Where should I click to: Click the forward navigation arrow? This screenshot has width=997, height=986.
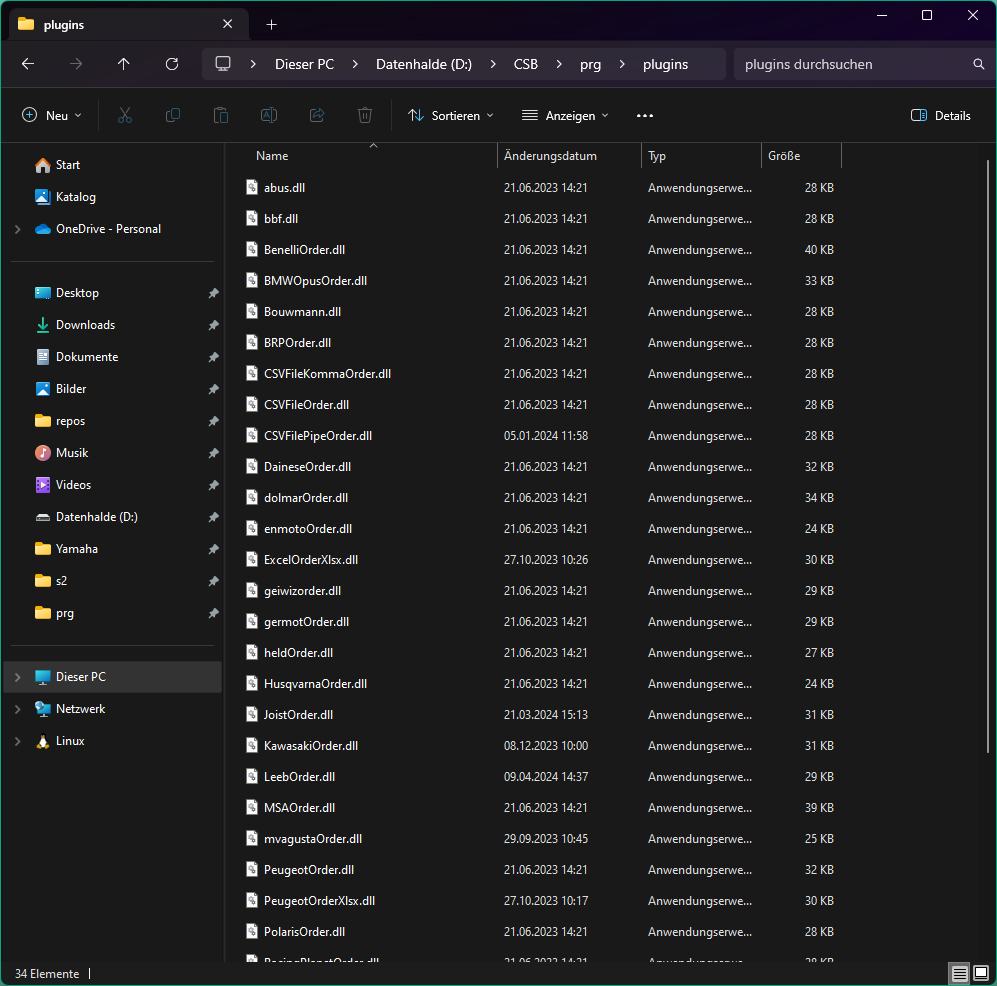tap(76, 64)
